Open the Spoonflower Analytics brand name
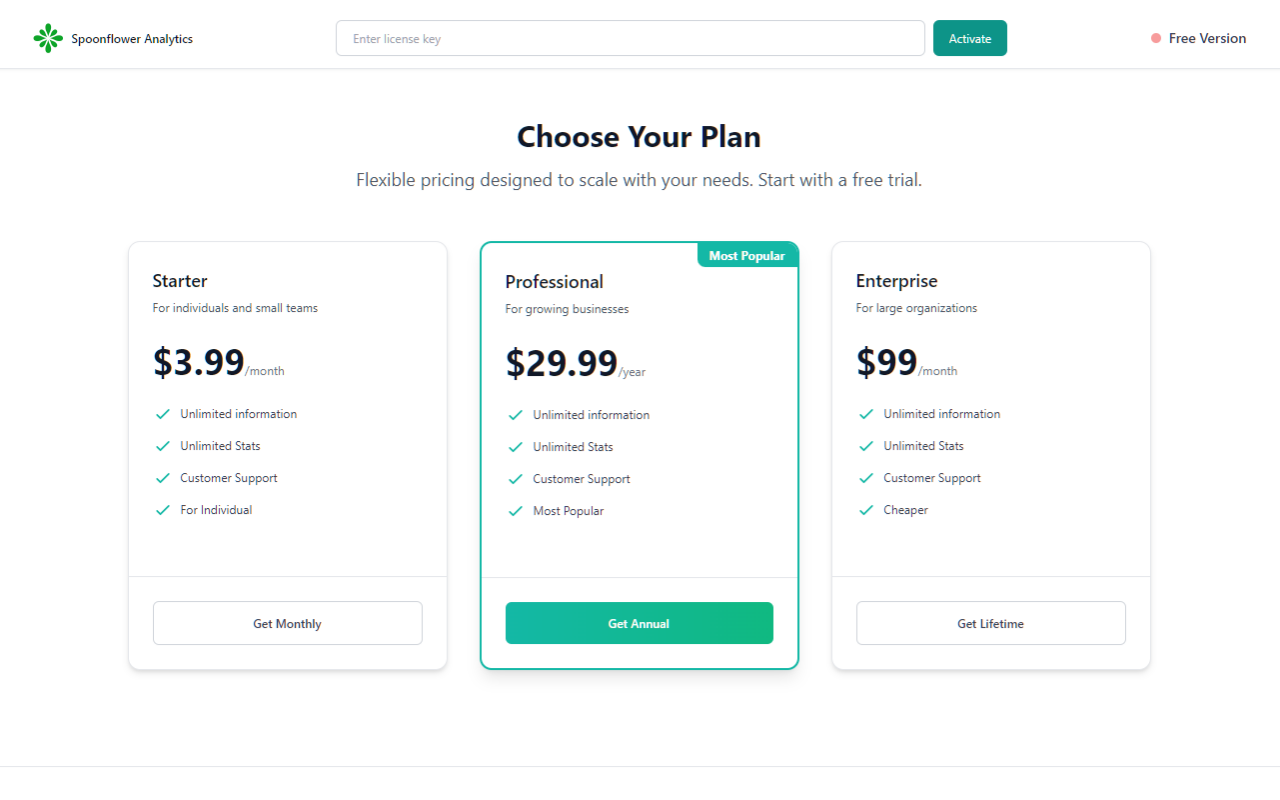Viewport: 1280px width, 800px height. [132, 39]
